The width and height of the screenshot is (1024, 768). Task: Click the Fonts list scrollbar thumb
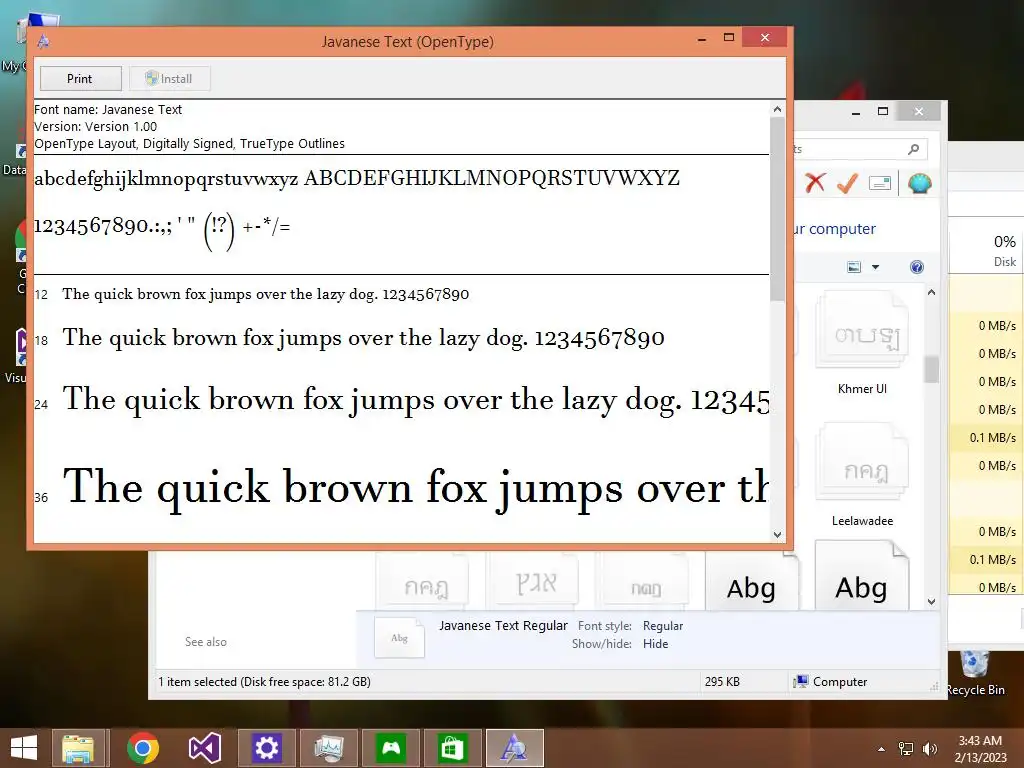tap(931, 369)
